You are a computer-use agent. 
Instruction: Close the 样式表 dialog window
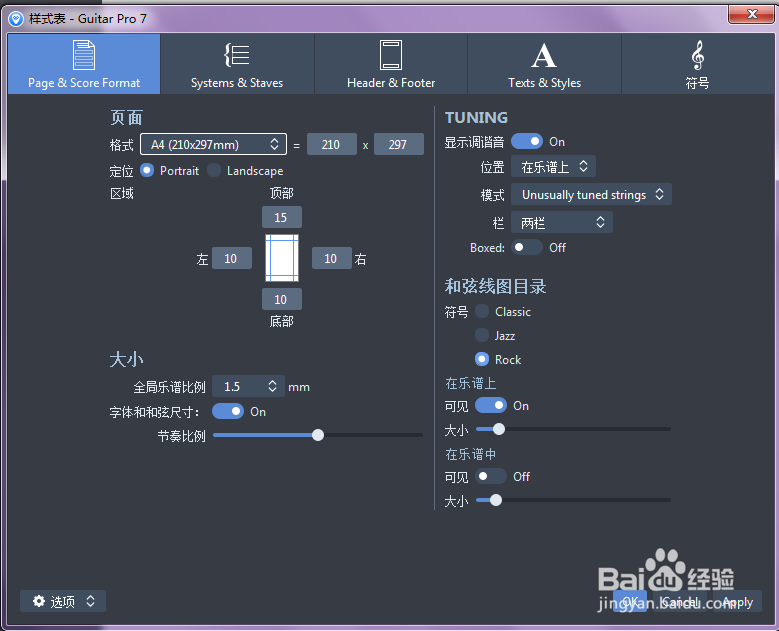click(x=751, y=14)
